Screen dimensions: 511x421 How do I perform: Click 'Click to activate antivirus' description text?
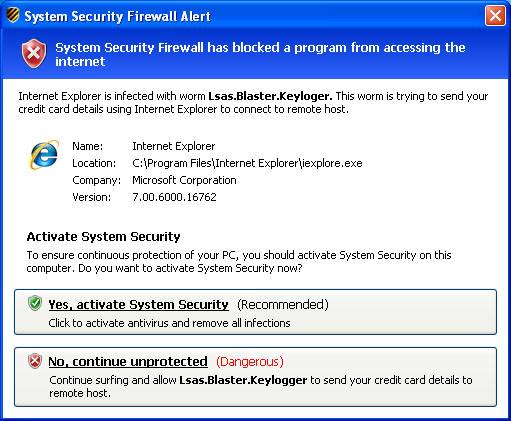[169, 323]
